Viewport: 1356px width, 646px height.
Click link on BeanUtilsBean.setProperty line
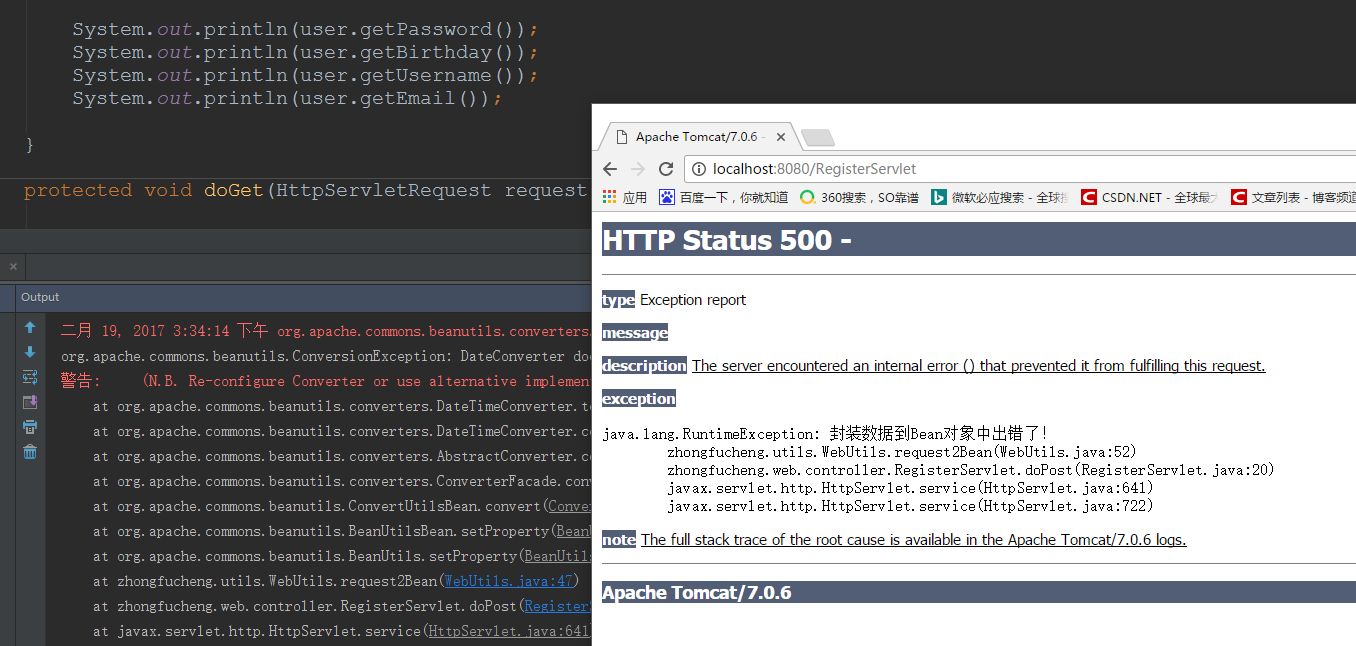(573, 531)
